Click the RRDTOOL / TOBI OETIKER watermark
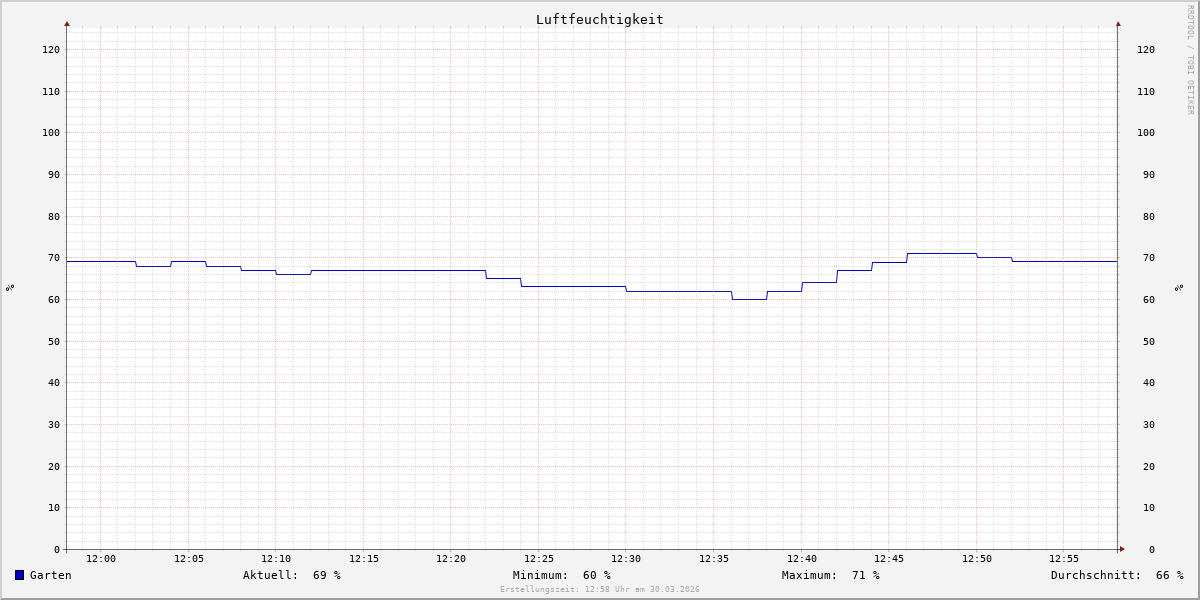Viewport: 1200px width, 600px height. tap(1190, 60)
